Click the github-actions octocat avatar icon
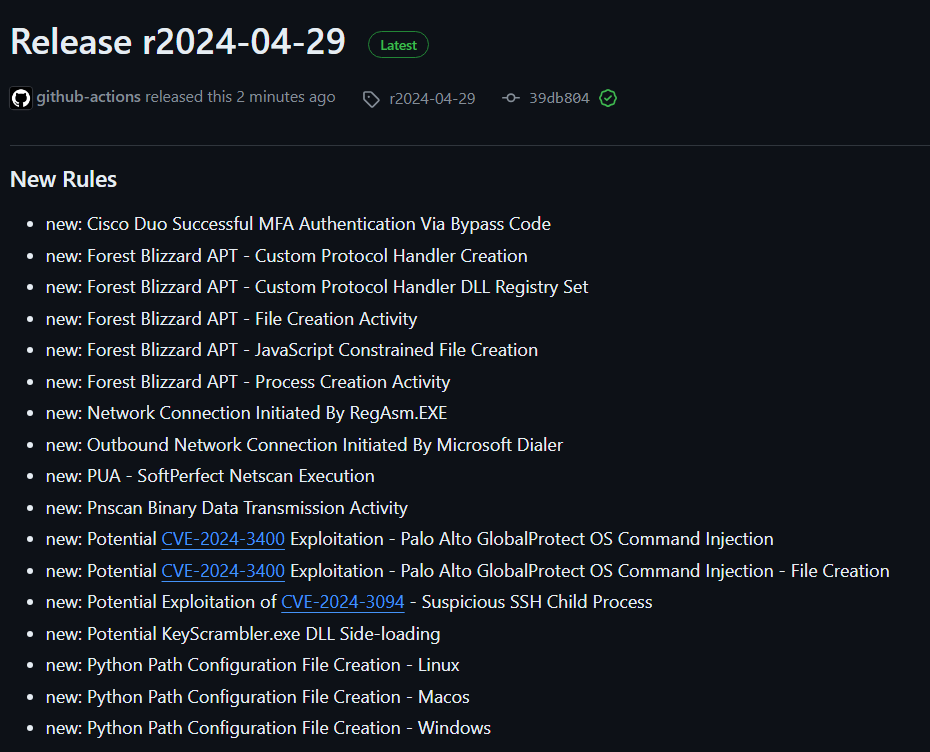Screen dimensions: 930x752 (x=21, y=97)
